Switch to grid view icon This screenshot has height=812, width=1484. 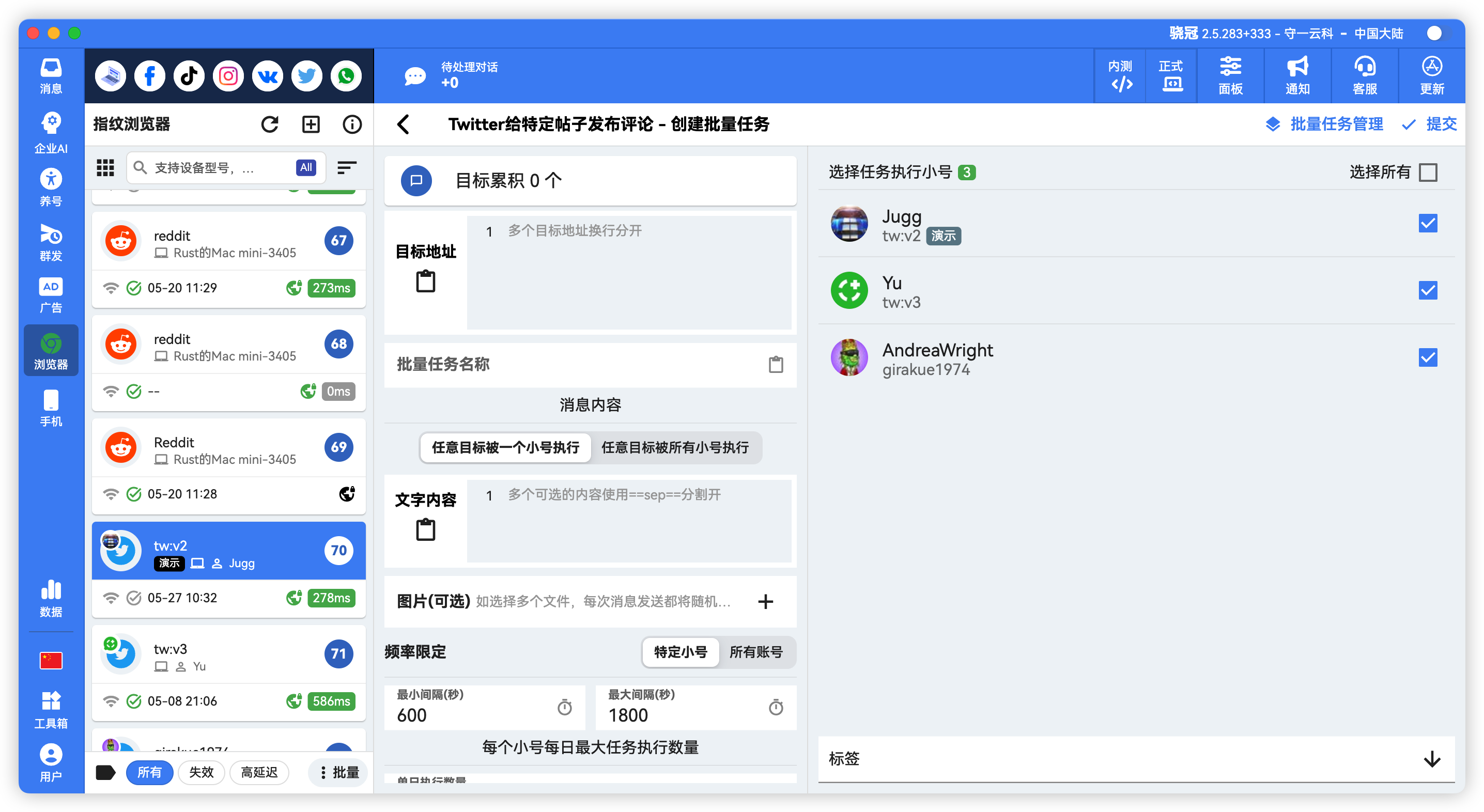[x=105, y=167]
